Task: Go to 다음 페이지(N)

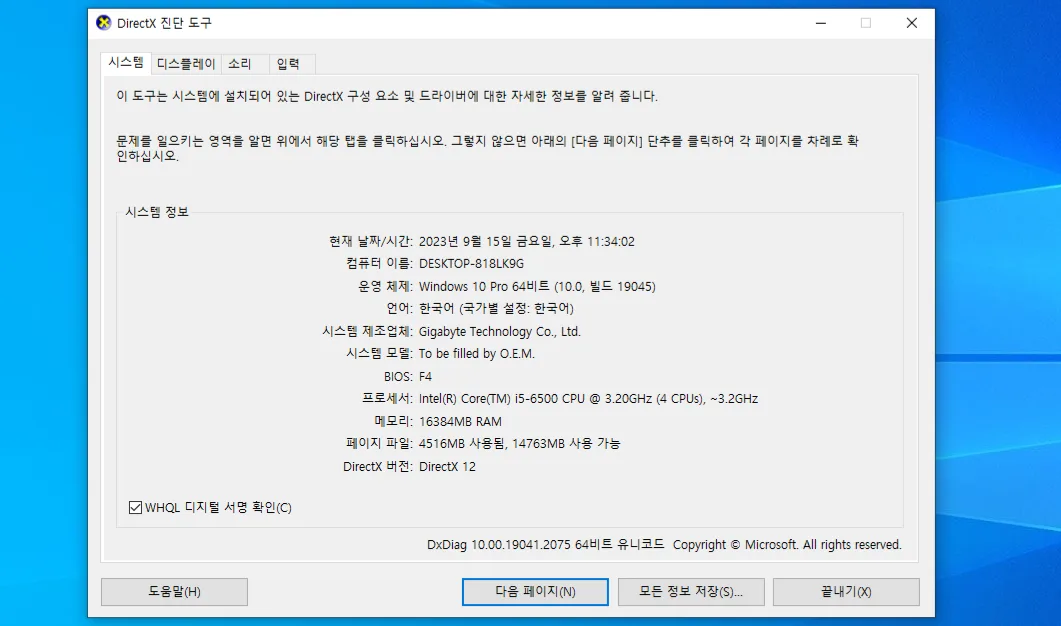Action: [535, 591]
